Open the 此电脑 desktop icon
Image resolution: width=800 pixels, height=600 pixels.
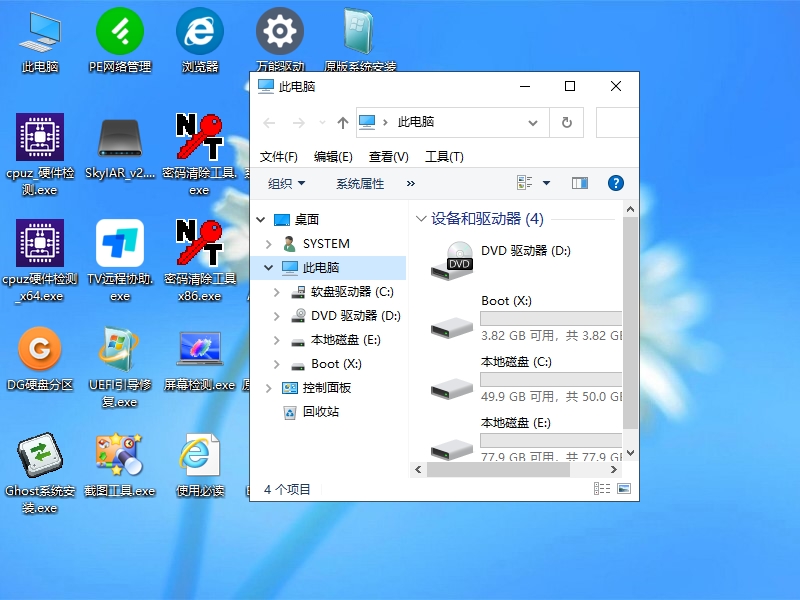[x=40, y=42]
